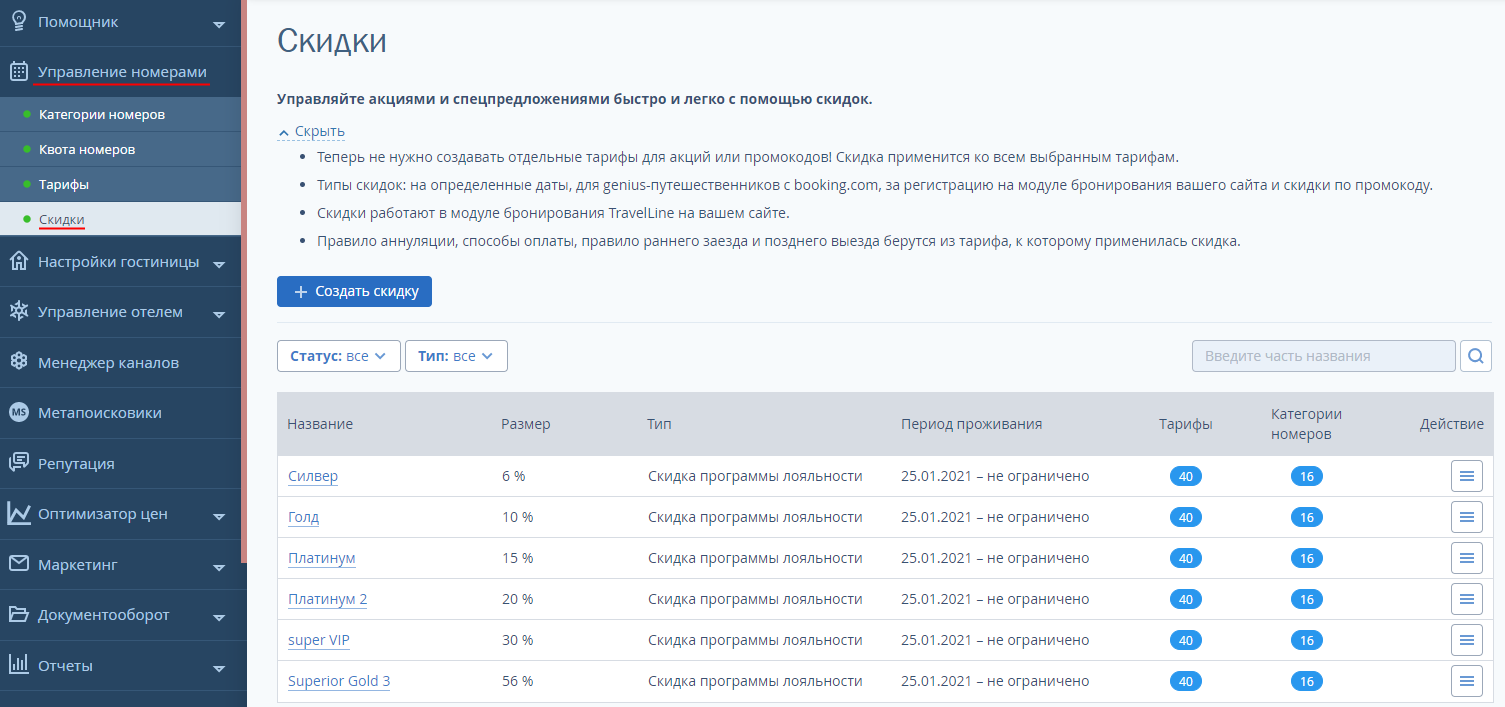Open the Статус filter dropdown
The width and height of the screenshot is (1505, 707).
point(338,356)
